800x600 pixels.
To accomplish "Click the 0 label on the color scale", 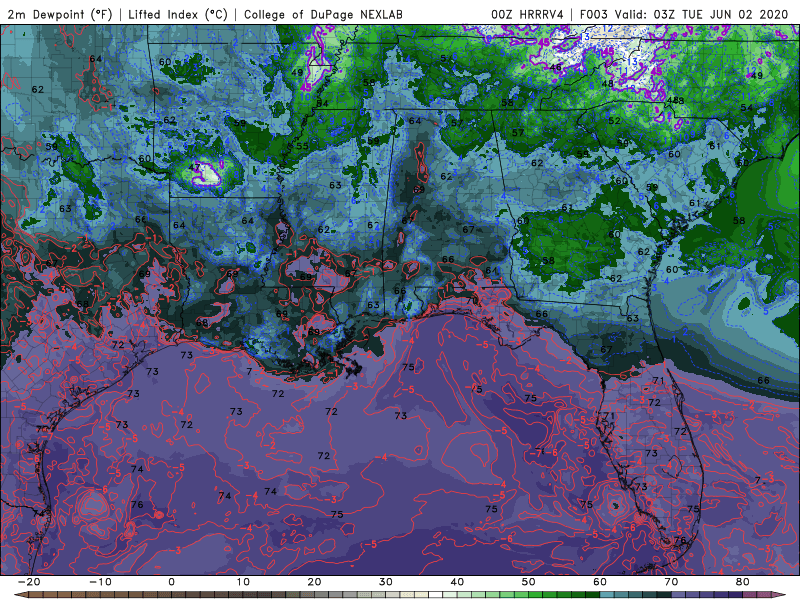I will coord(171,582).
